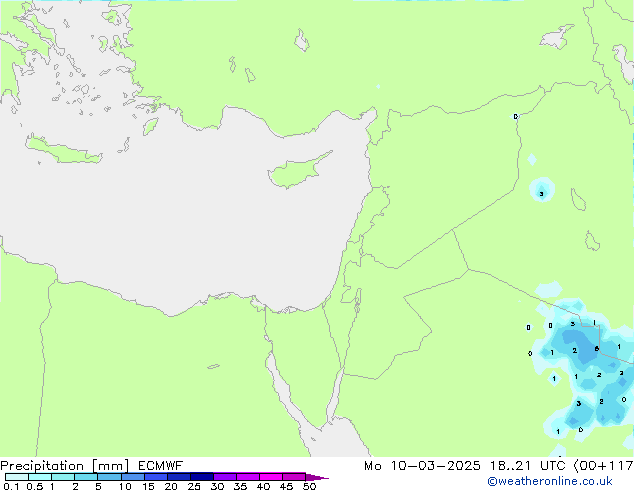Click the '0.1' legend value
The height and width of the screenshot is (490, 634).
11,486
